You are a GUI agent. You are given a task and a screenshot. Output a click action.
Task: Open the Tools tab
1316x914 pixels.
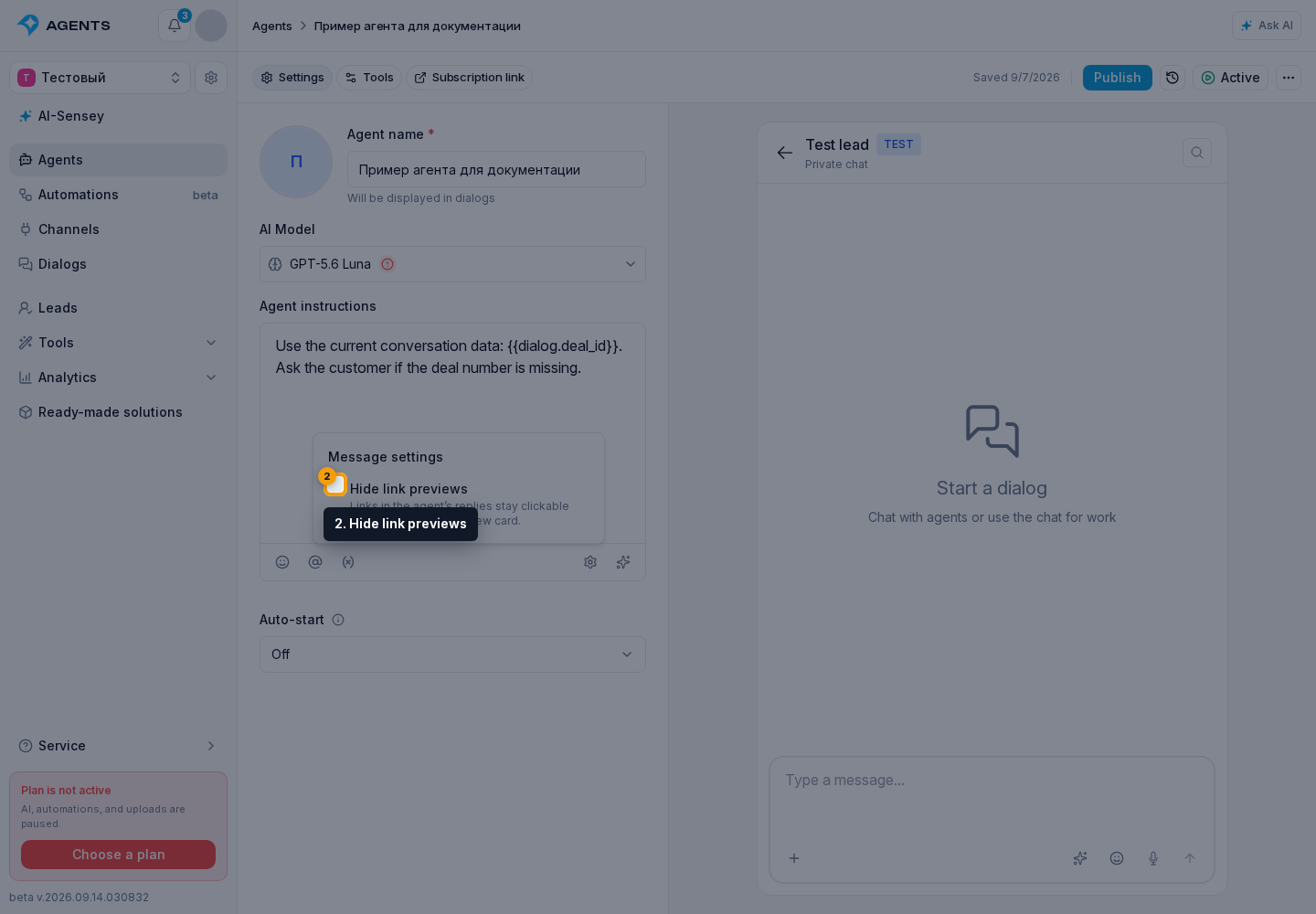pos(369,78)
